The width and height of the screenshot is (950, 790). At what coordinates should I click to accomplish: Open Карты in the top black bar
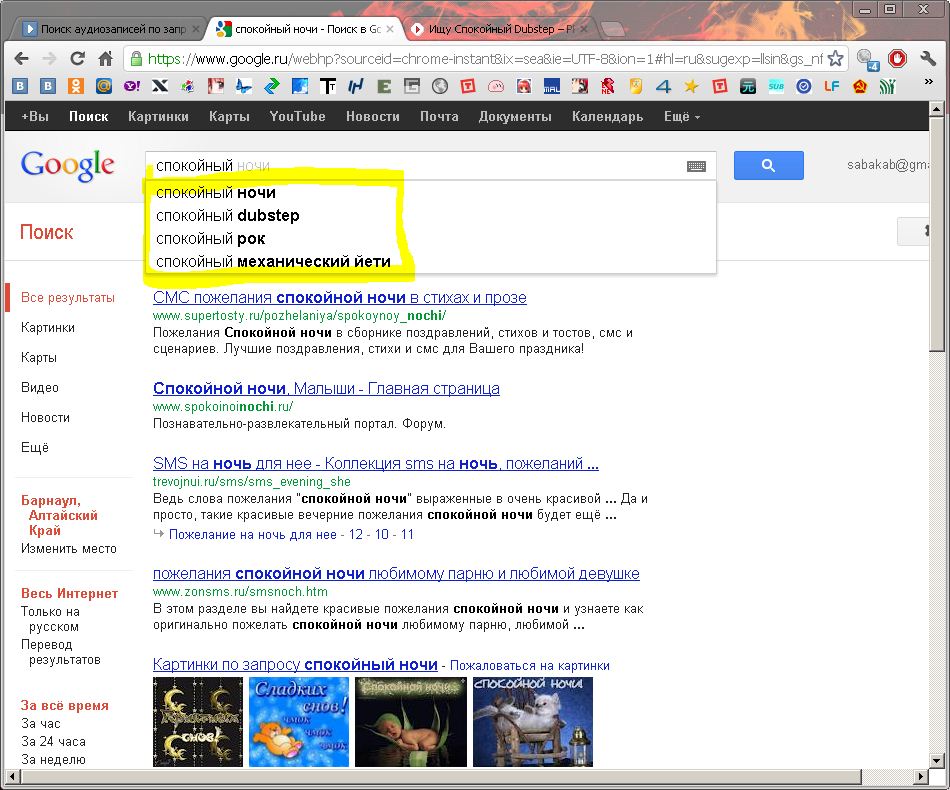pos(229,116)
